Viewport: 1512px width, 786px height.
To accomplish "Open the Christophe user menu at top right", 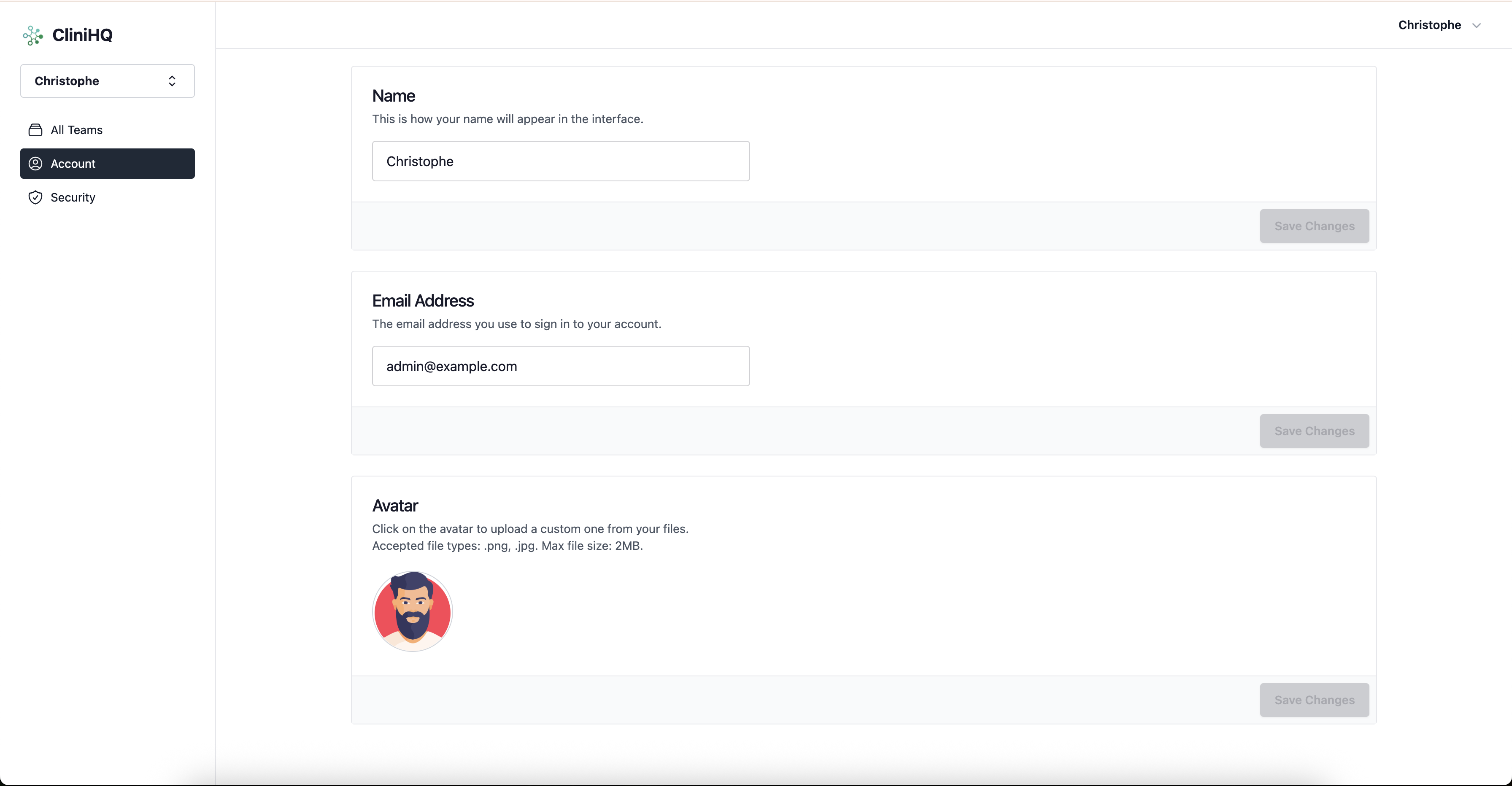I will [1429, 25].
